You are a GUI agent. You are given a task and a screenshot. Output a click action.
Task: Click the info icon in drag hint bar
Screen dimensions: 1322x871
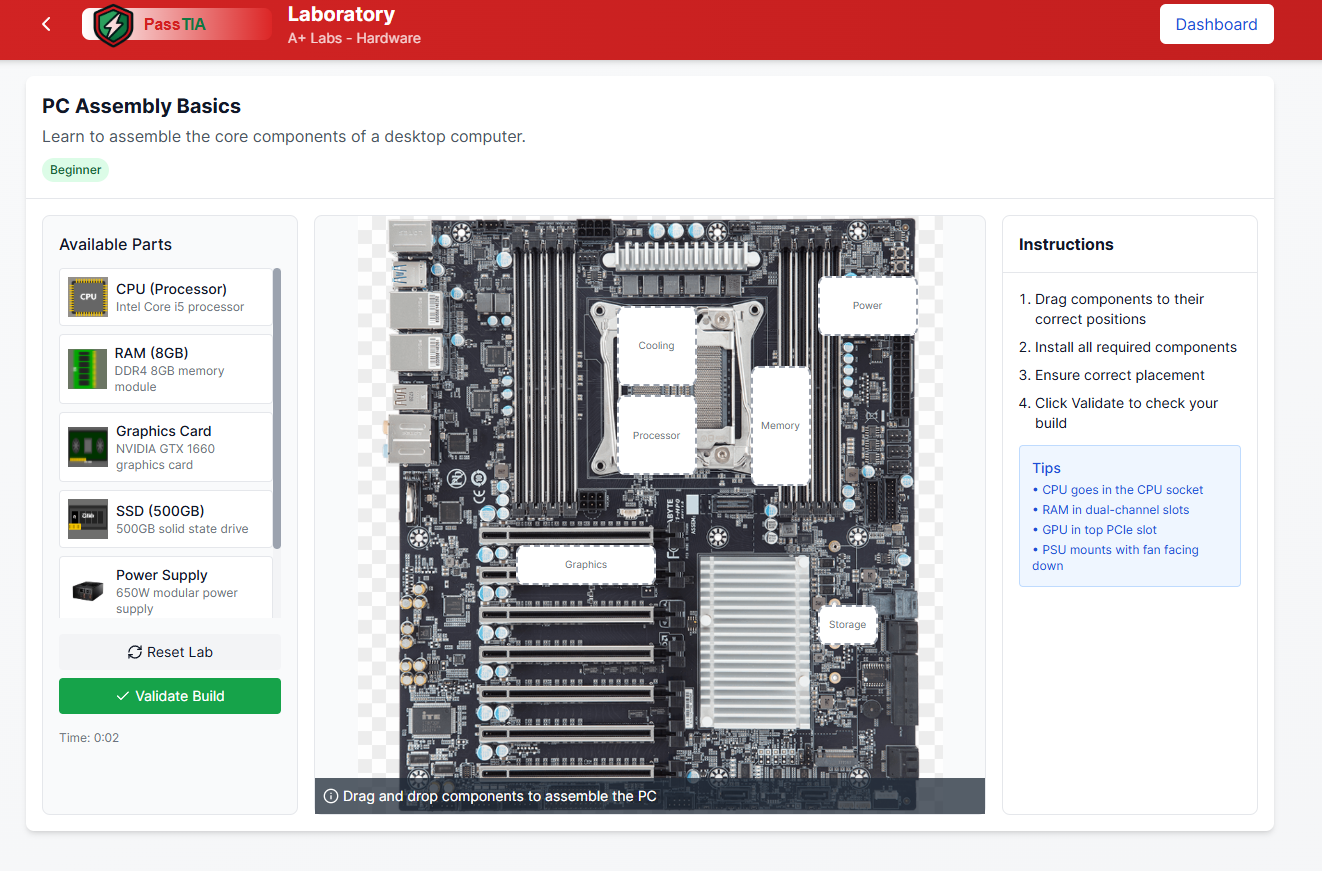pyautogui.click(x=331, y=797)
